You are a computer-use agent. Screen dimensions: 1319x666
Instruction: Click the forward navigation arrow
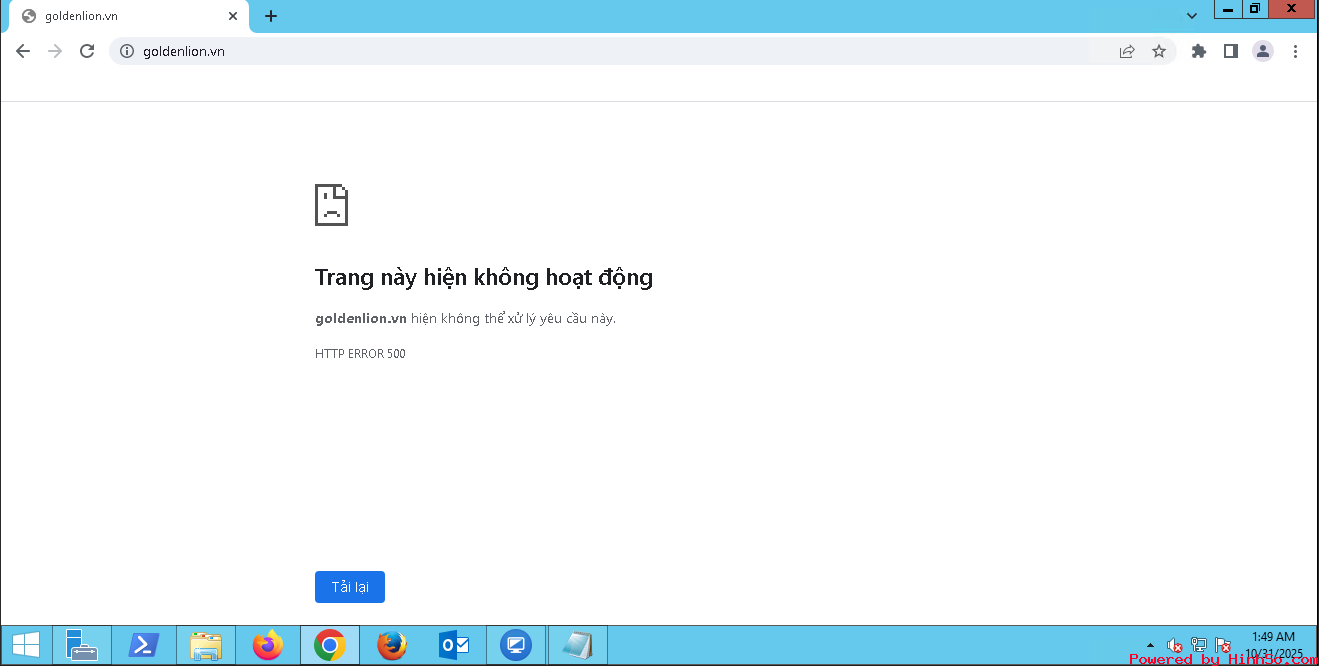coord(55,51)
